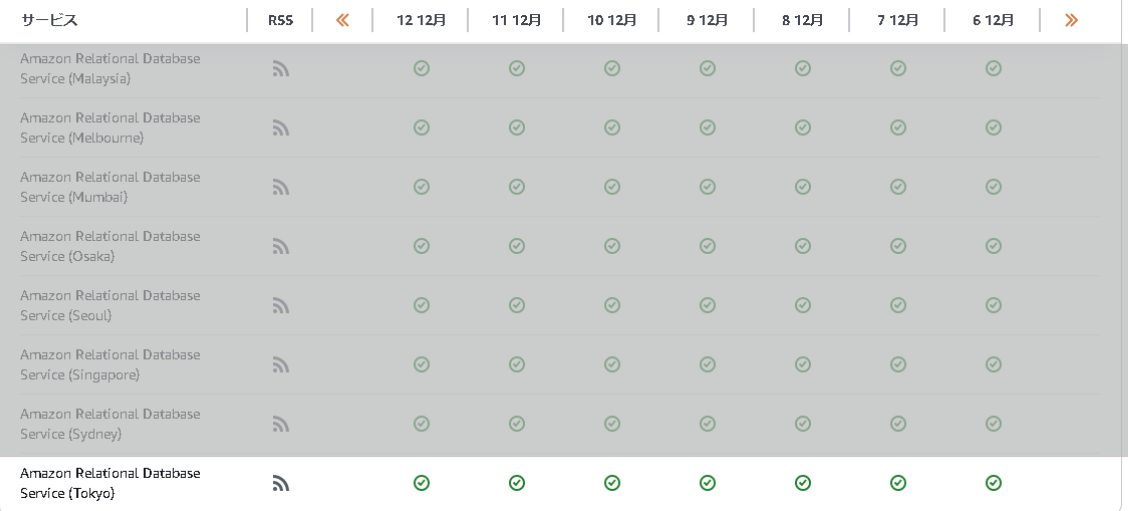Click Melbourne status icon under 7 12月
The image size is (1128, 511).
tap(898, 127)
